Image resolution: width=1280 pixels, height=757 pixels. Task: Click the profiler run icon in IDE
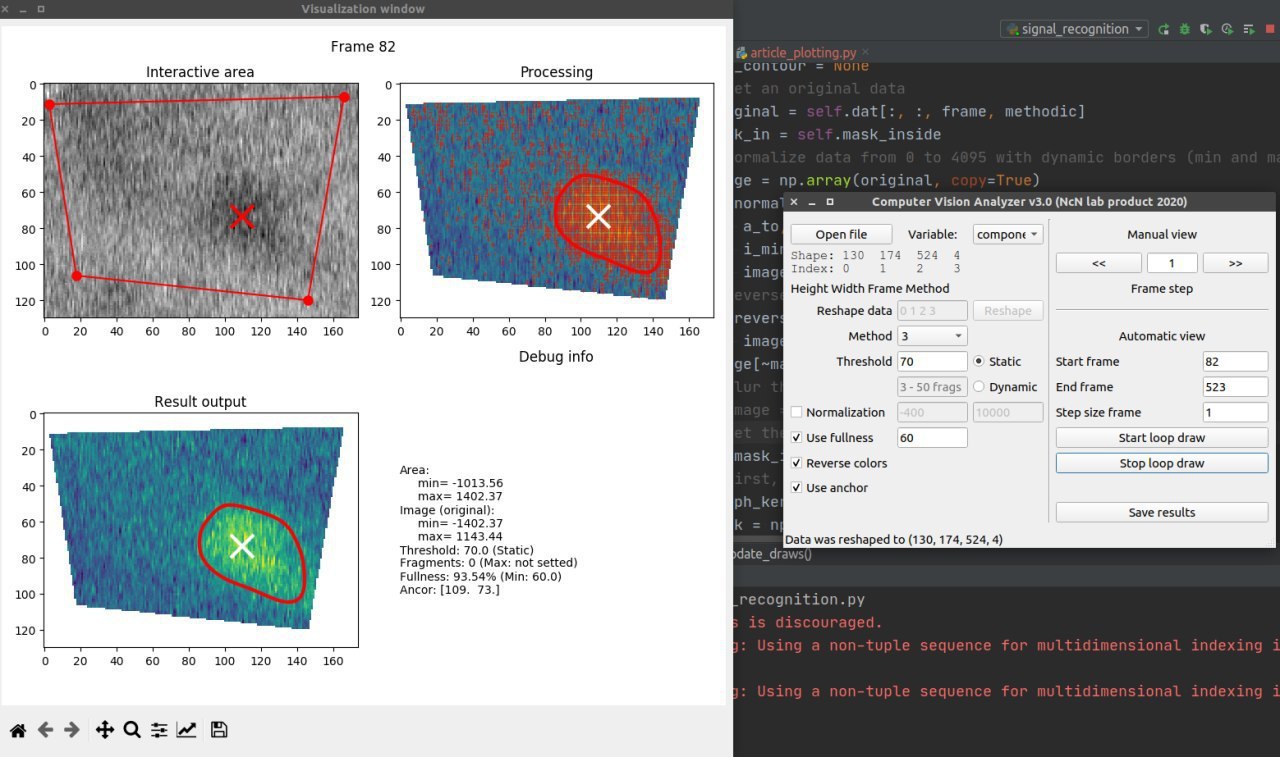point(1228,30)
